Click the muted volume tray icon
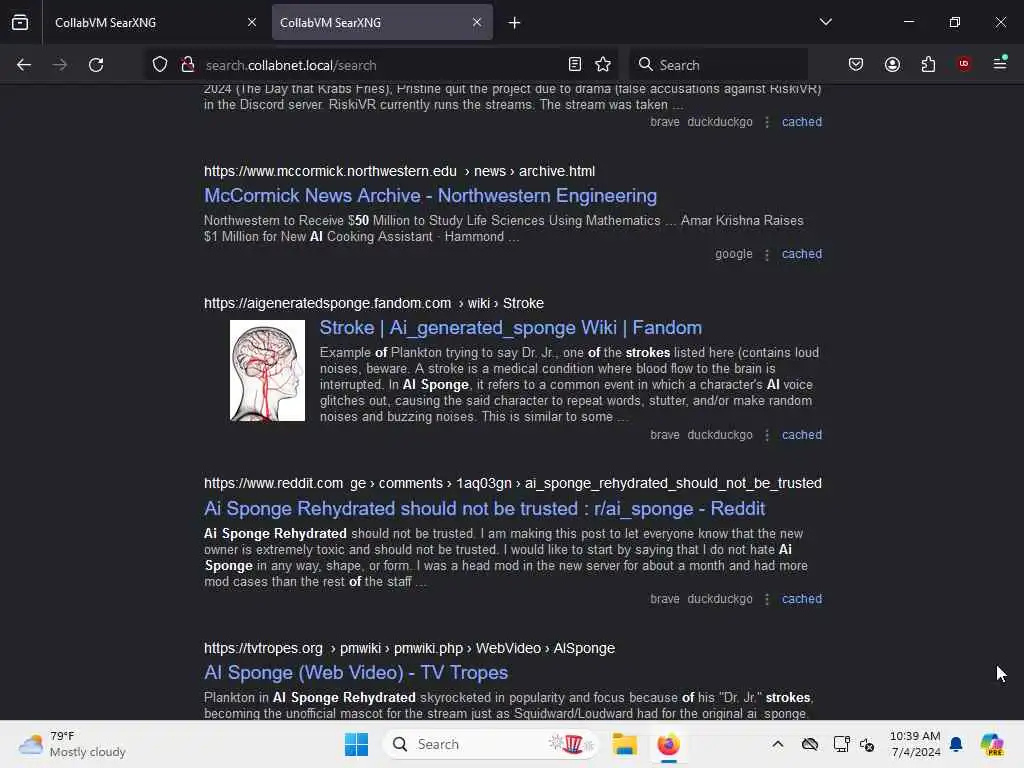1024x768 pixels. (867, 744)
